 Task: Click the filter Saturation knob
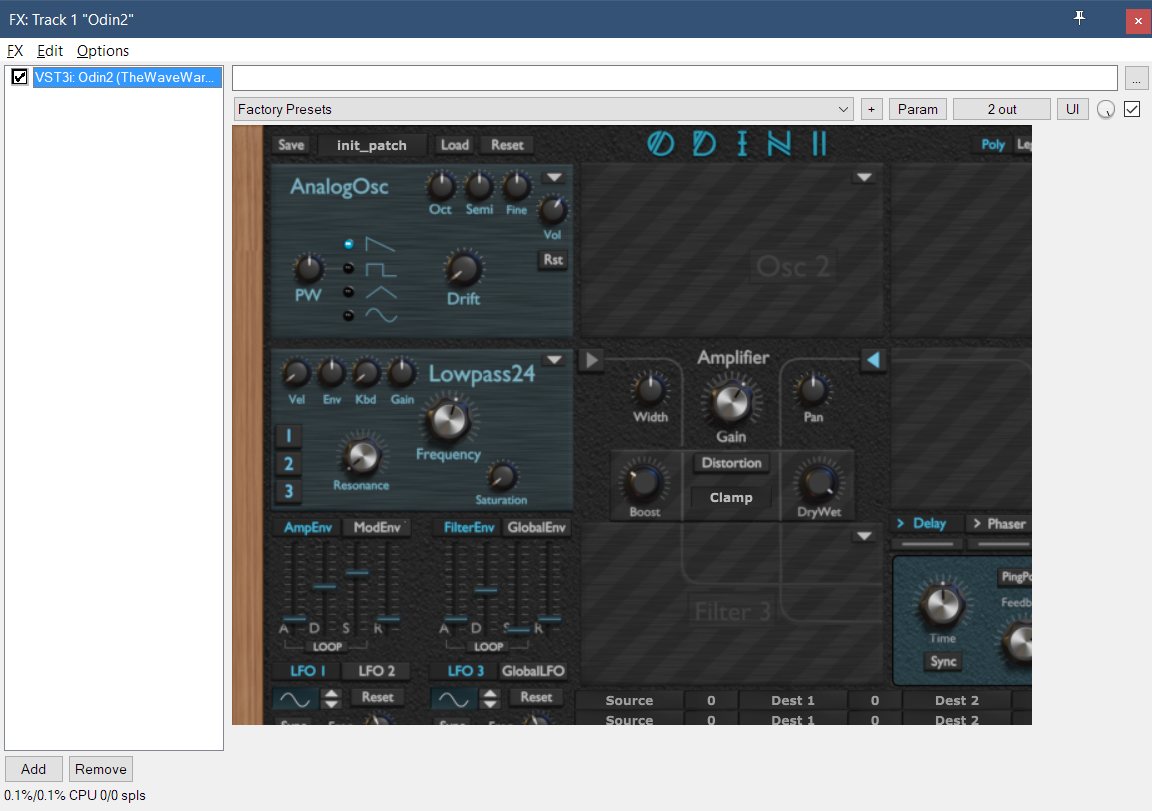[x=502, y=477]
